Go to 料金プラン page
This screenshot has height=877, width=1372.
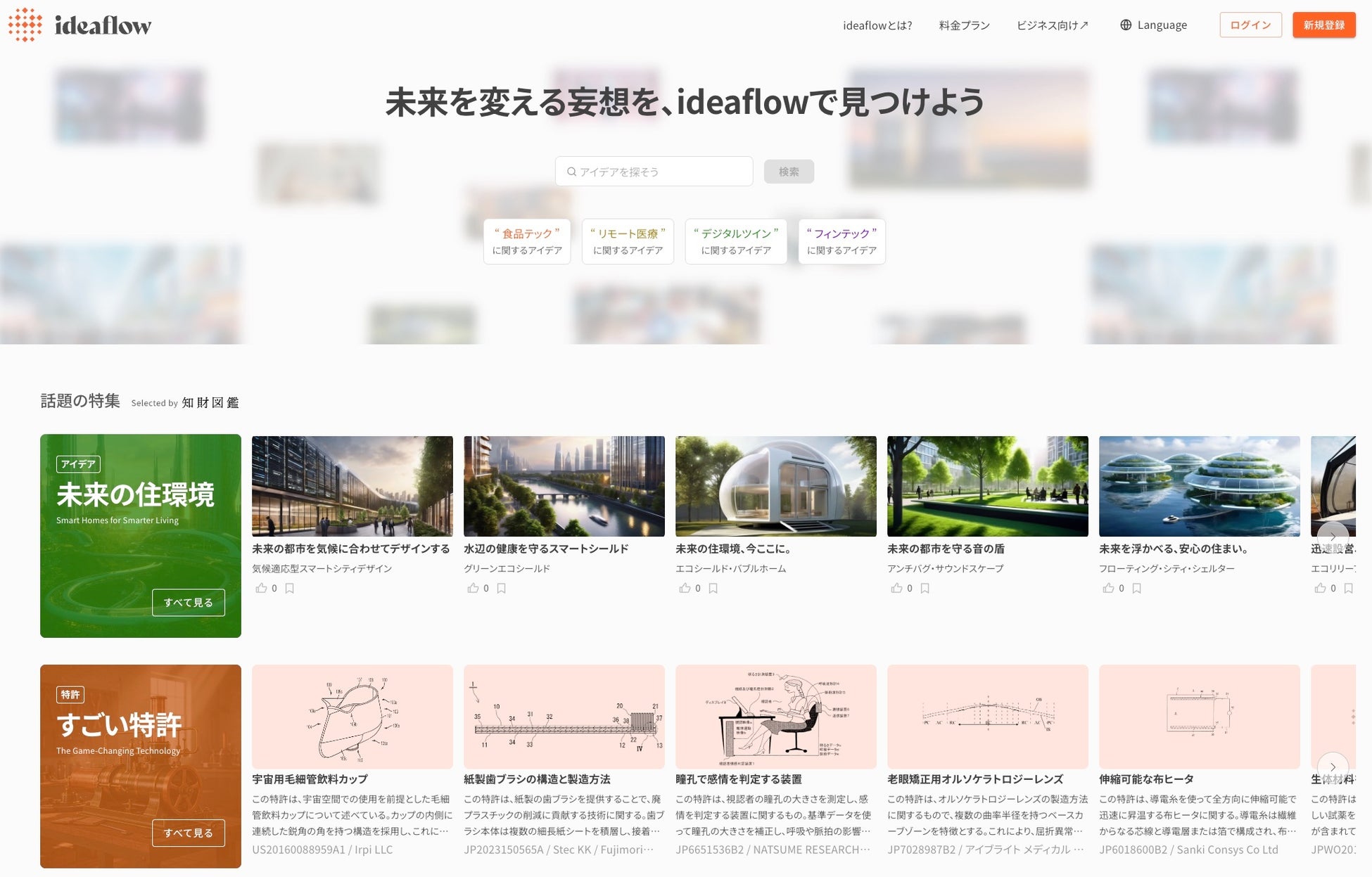click(x=964, y=25)
